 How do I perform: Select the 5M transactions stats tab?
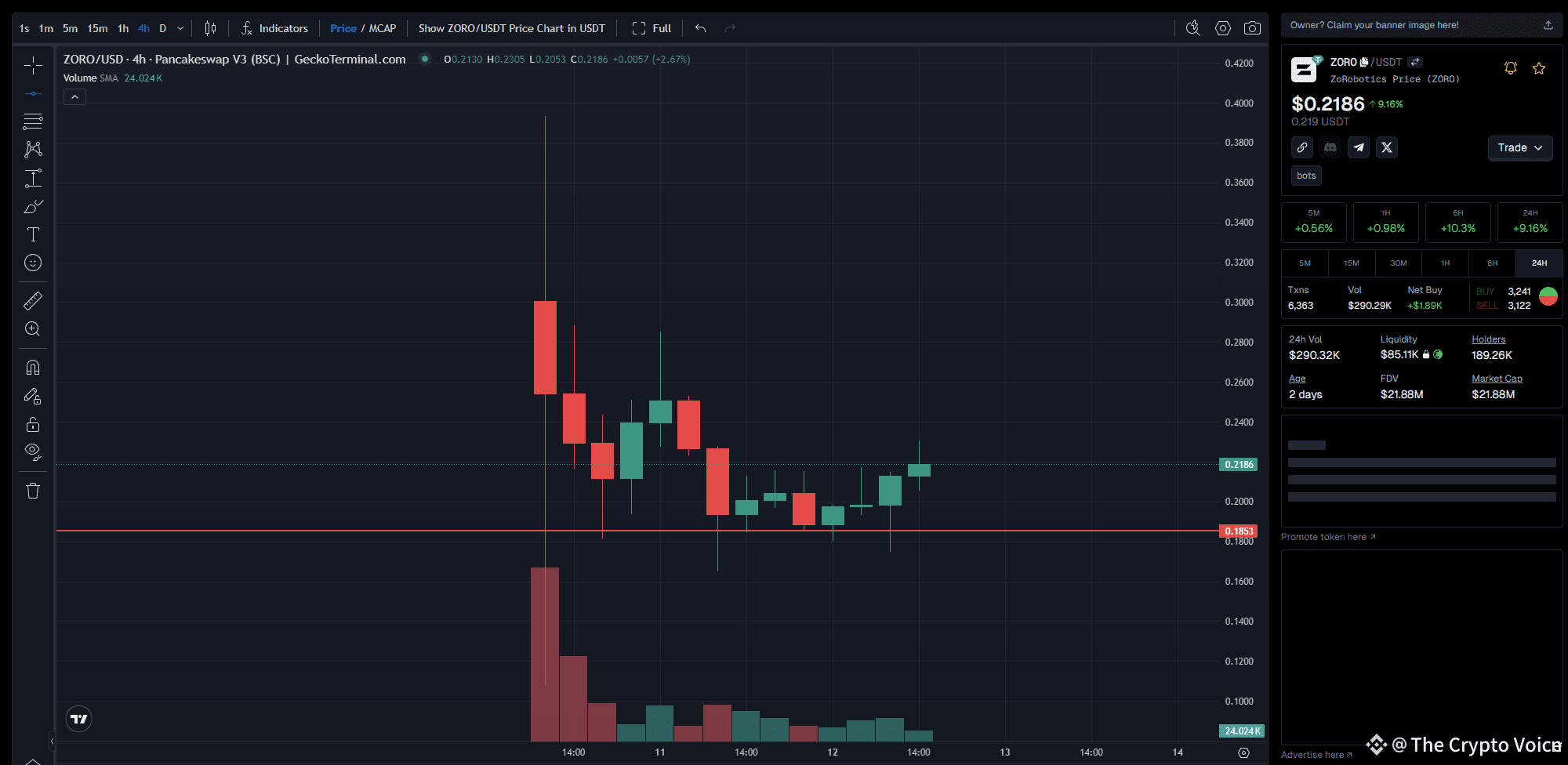point(1305,263)
